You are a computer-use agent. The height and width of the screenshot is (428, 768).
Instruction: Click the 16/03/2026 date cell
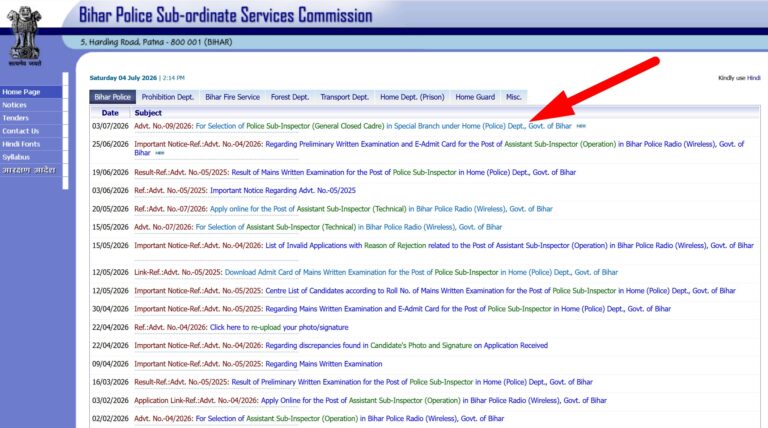coord(110,382)
